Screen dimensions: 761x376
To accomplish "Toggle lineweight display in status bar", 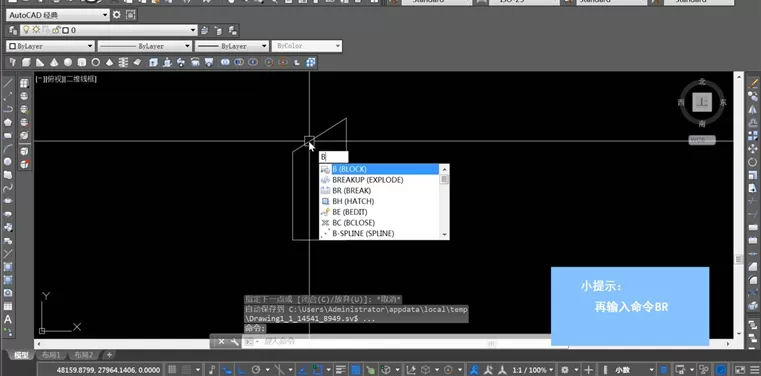I will tap(341, 370).
